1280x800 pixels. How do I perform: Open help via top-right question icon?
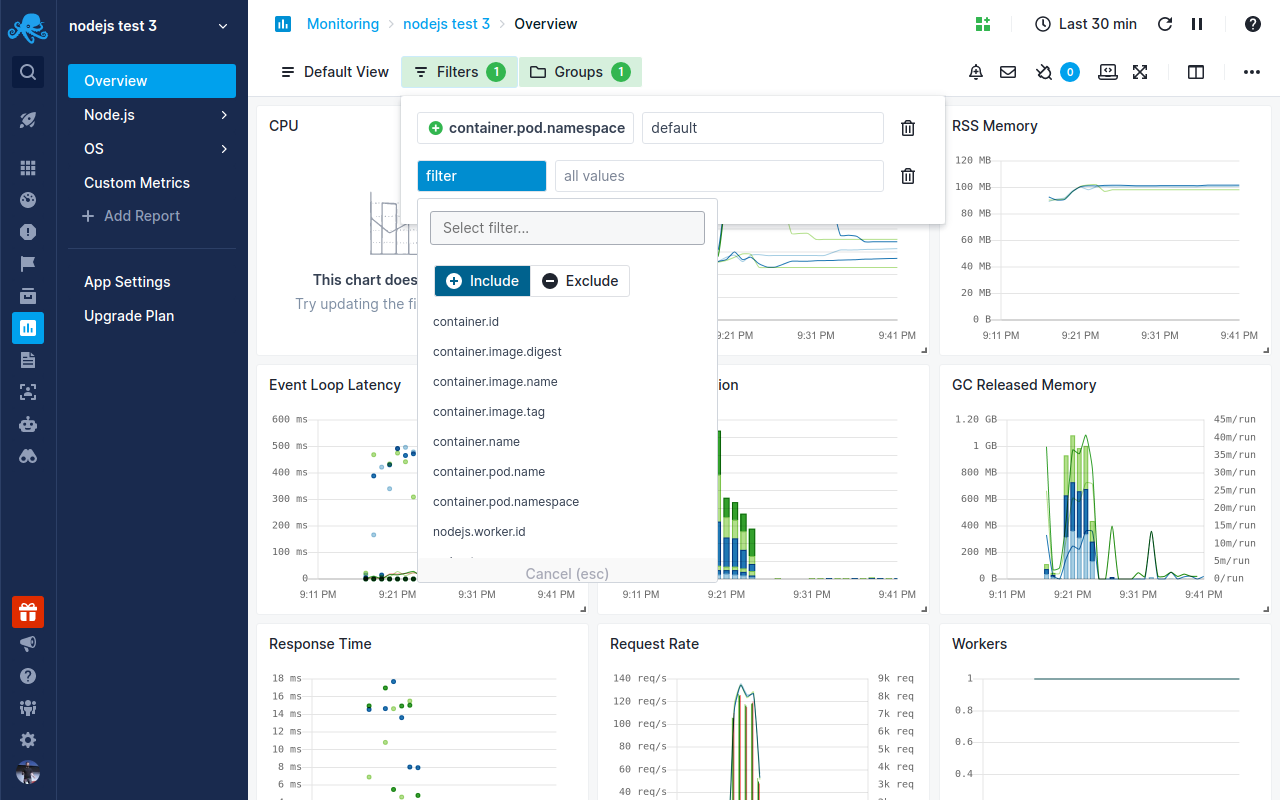[x=1253, y=24]
